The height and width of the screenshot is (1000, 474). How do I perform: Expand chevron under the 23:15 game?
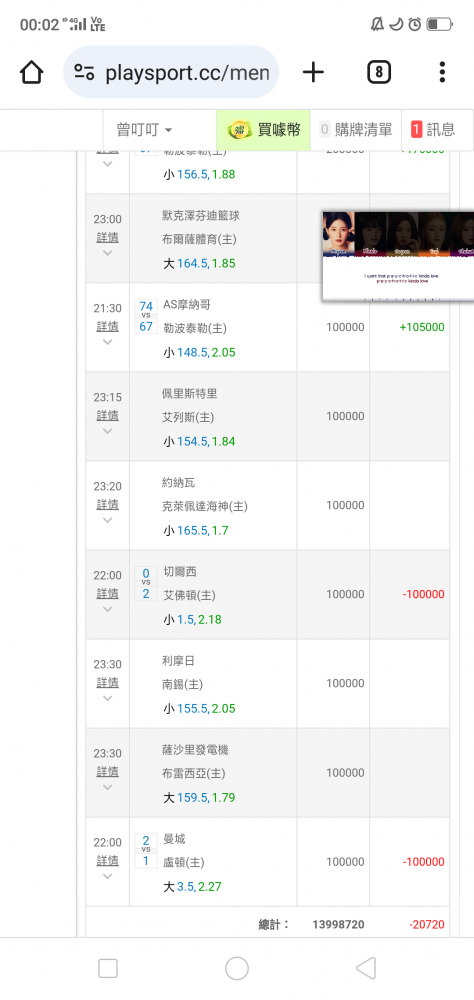pos(107,431)
